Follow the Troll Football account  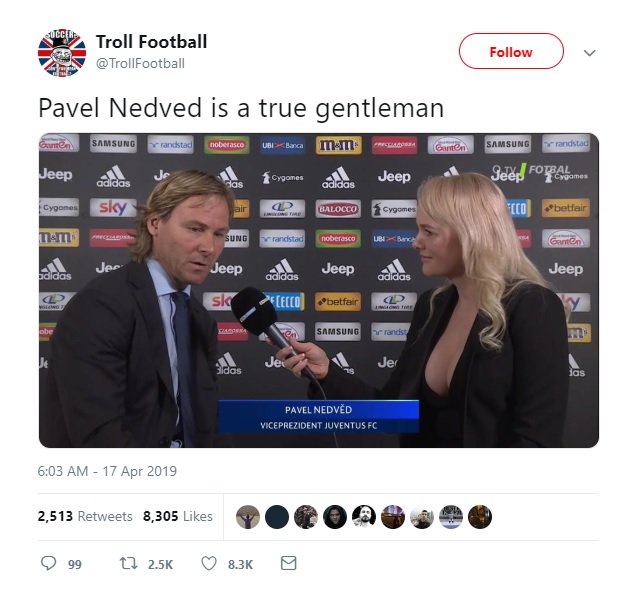[511, 51]
